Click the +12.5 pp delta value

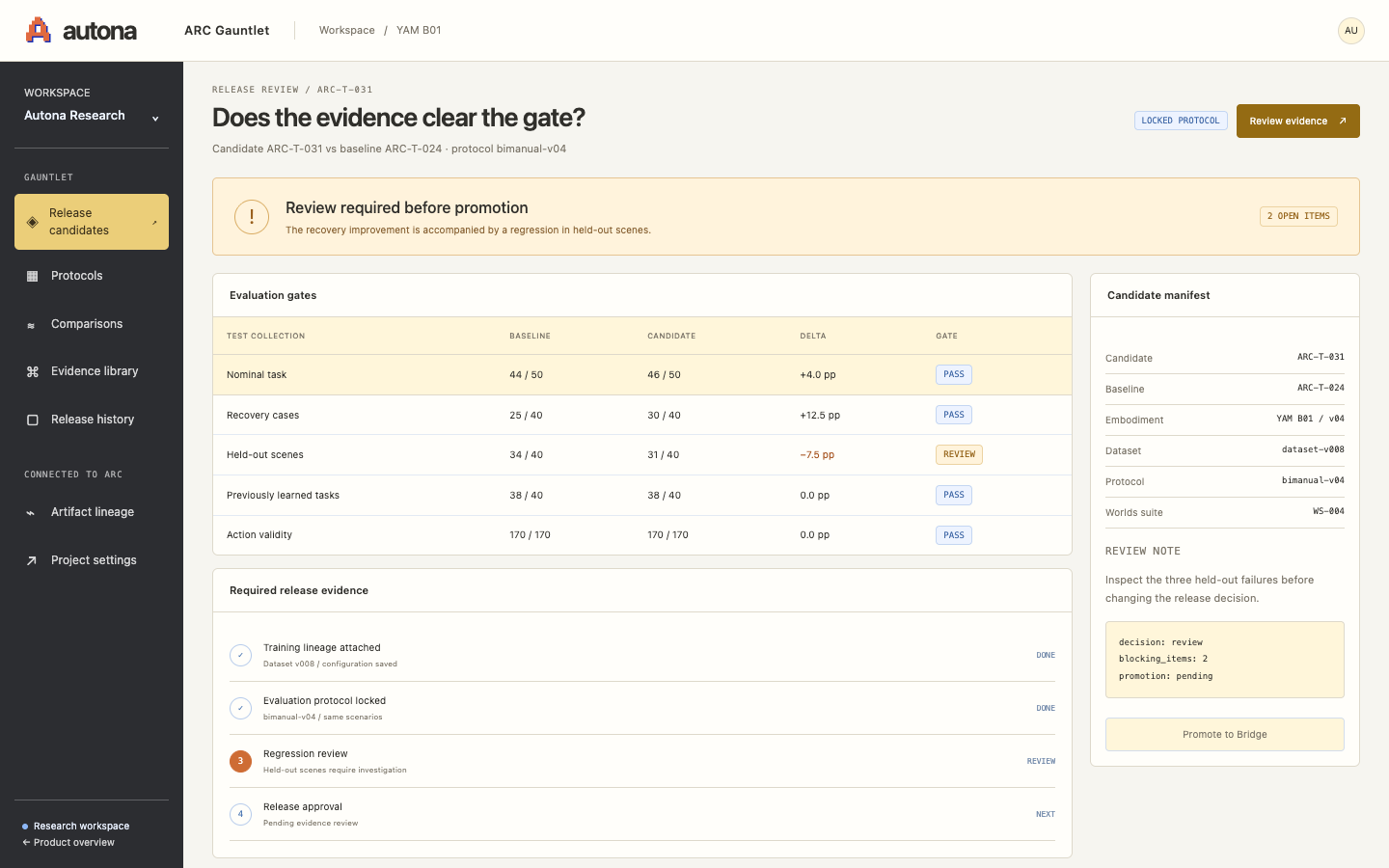click(x=820, y=416)
